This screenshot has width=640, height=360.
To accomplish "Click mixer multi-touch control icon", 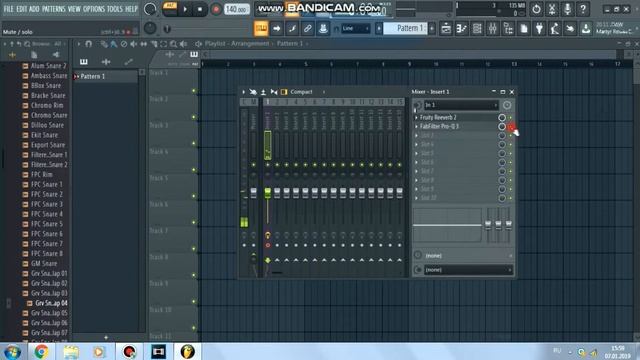I will [253, 92].
